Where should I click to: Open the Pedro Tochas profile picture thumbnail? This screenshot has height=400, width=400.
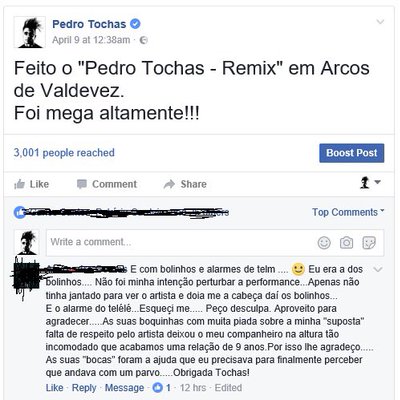(x=30, y=32)
